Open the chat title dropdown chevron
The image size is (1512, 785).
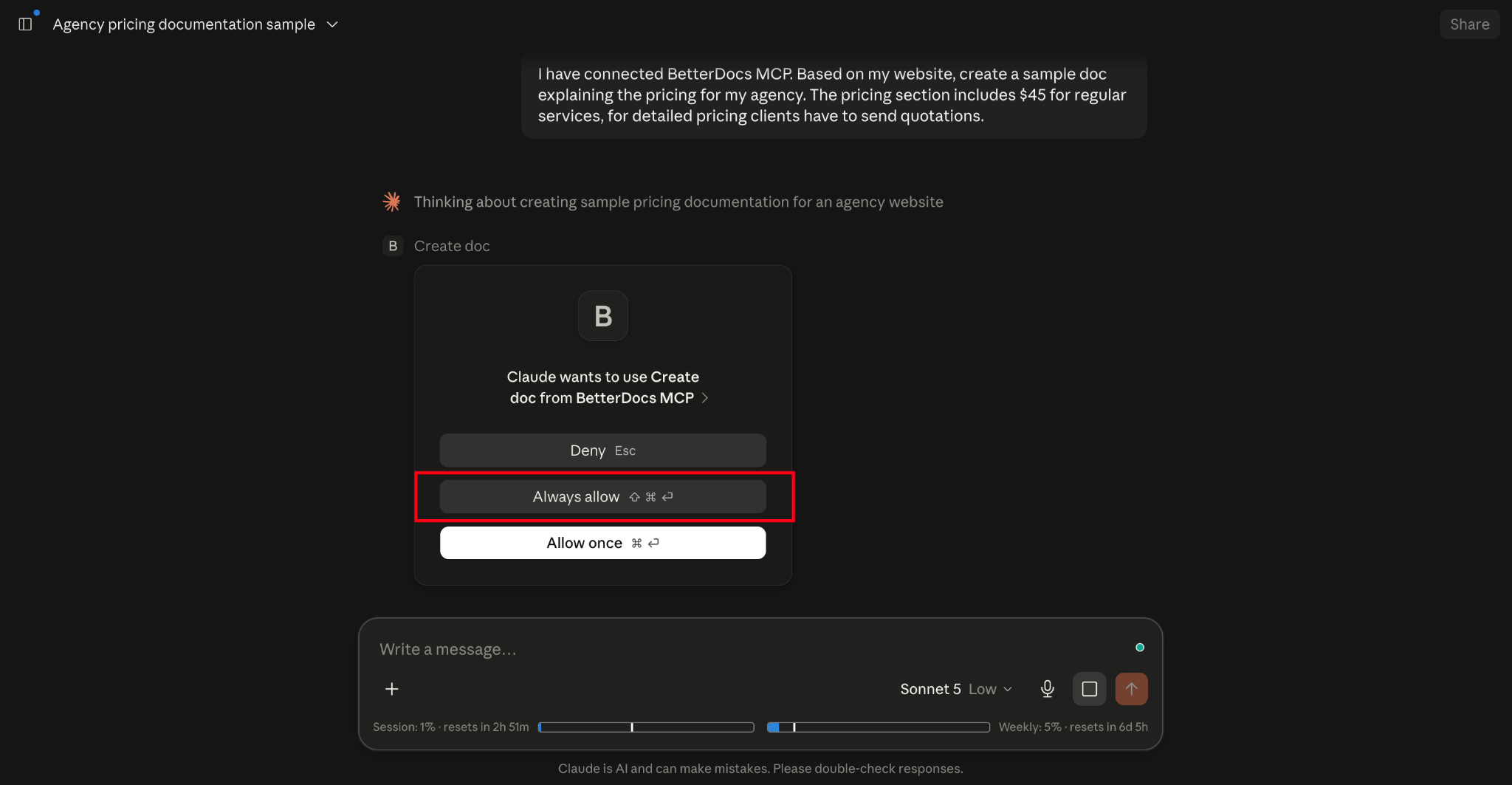[x=333, y=24]
